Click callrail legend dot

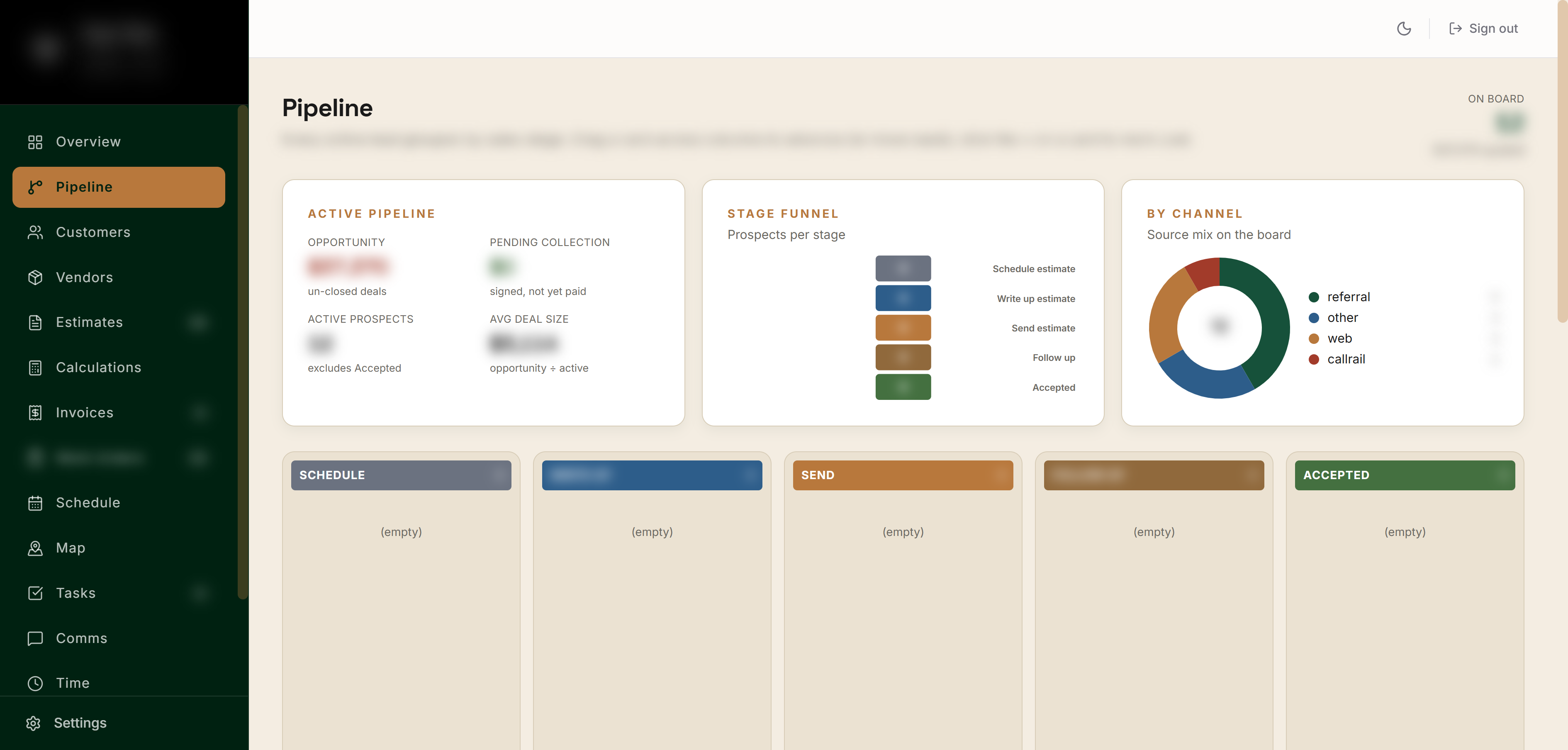click(1314, 359)
